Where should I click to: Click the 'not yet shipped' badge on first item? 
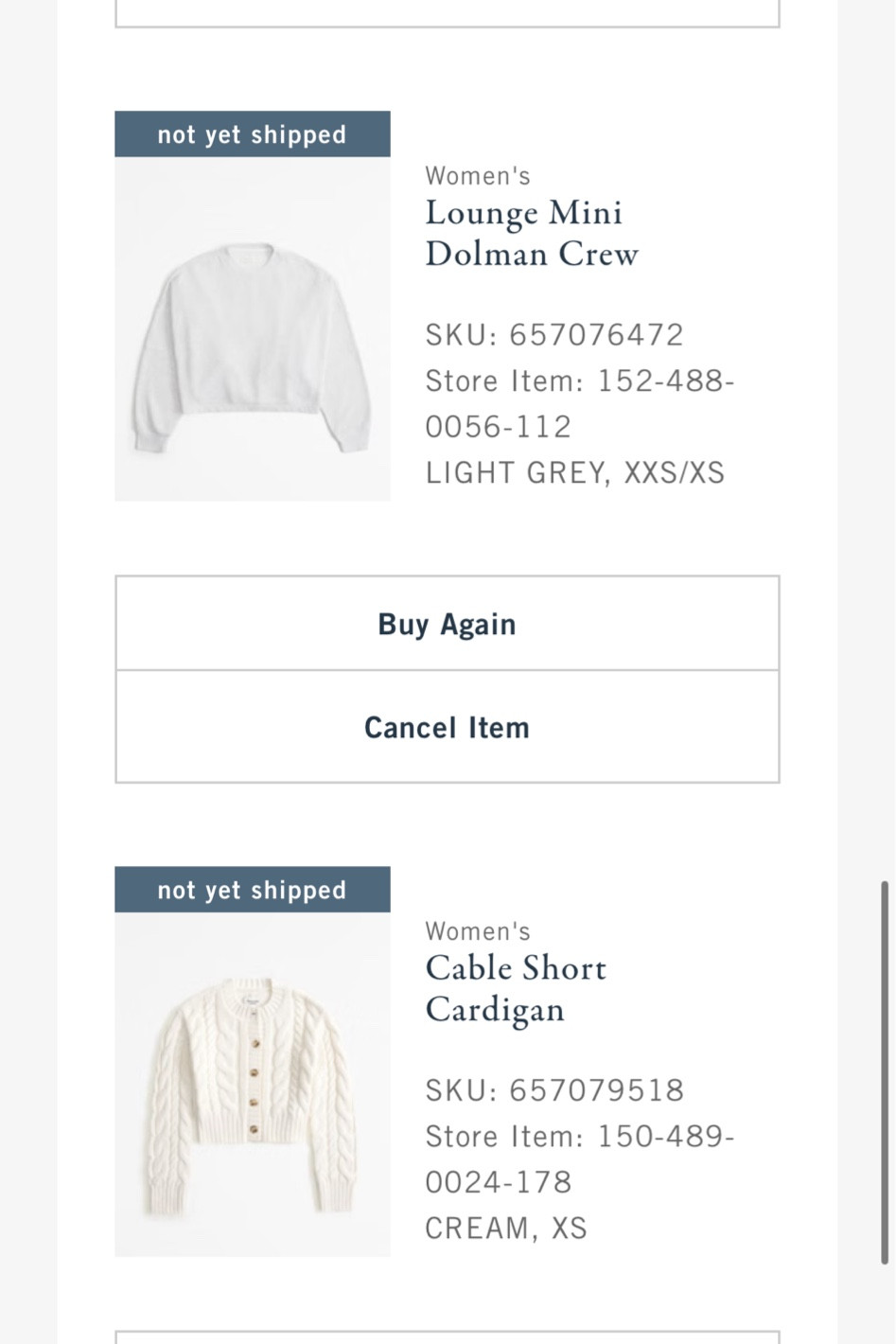[x=252, y=133]
